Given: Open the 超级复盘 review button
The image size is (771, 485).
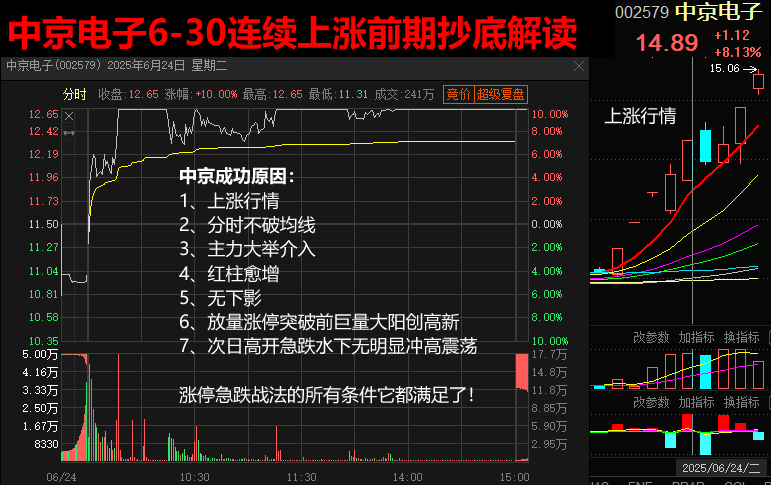Looking at the screenshot, I should click(501, 94).
